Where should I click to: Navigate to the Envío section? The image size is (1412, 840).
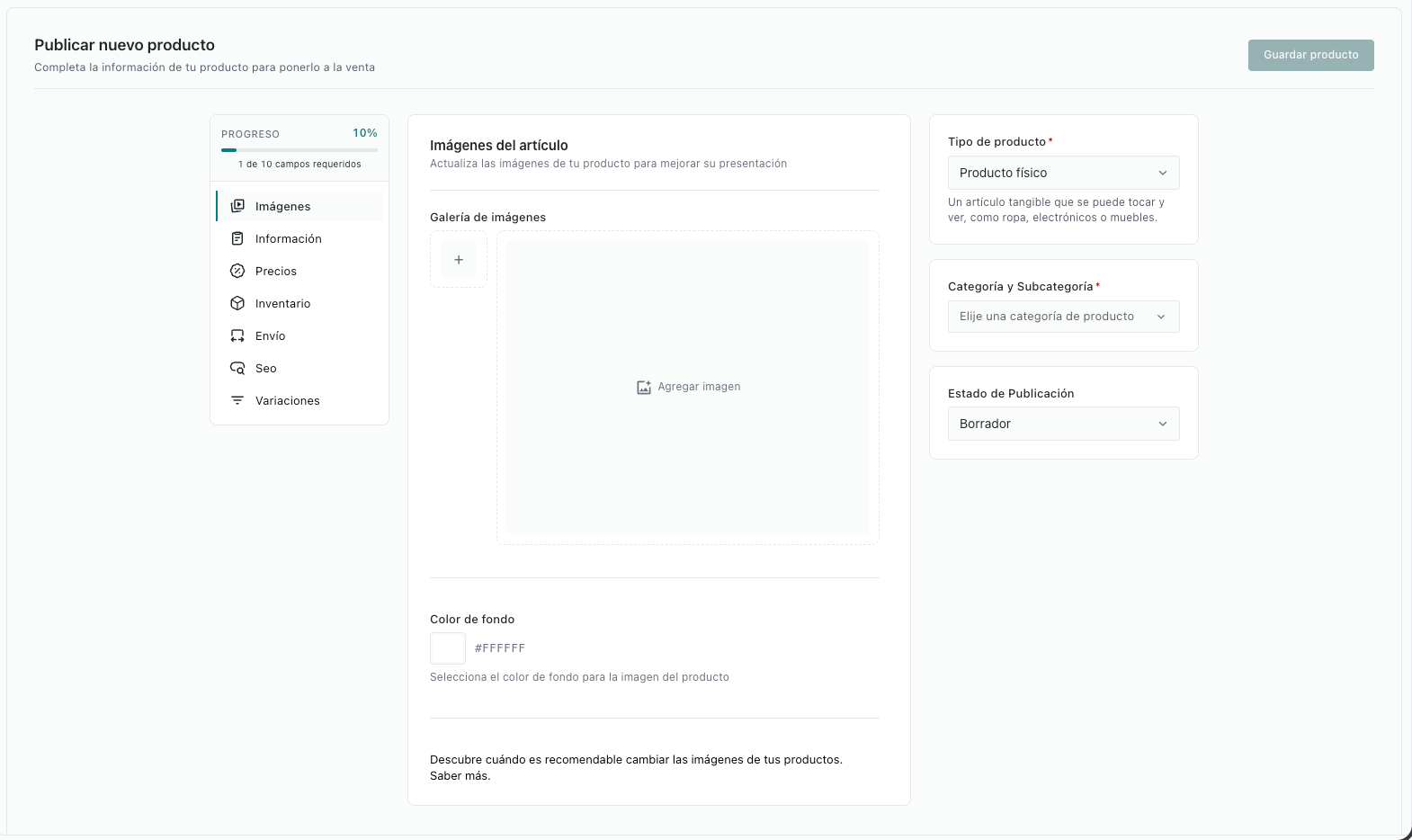299,335
